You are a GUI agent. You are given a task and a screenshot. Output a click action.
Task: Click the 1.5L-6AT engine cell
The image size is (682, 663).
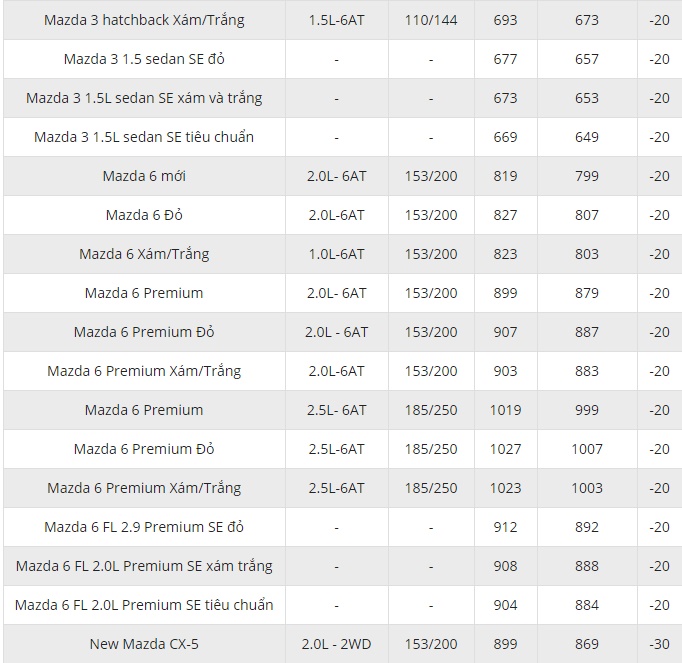click(x=336, y=20)
